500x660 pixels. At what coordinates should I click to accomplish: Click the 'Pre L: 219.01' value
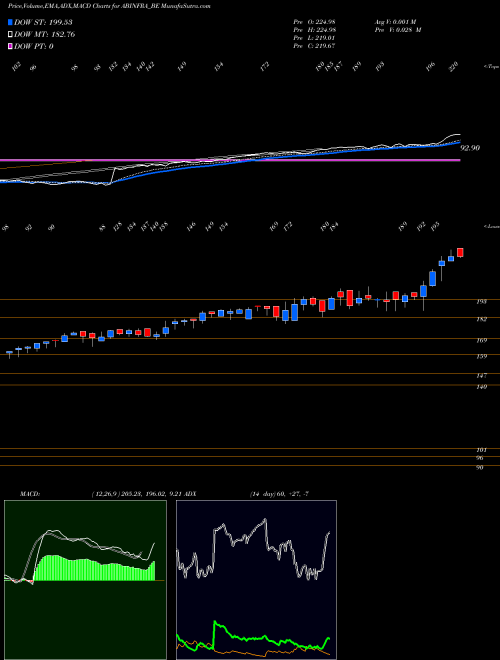pyautogui.click(x=314, y=38)
